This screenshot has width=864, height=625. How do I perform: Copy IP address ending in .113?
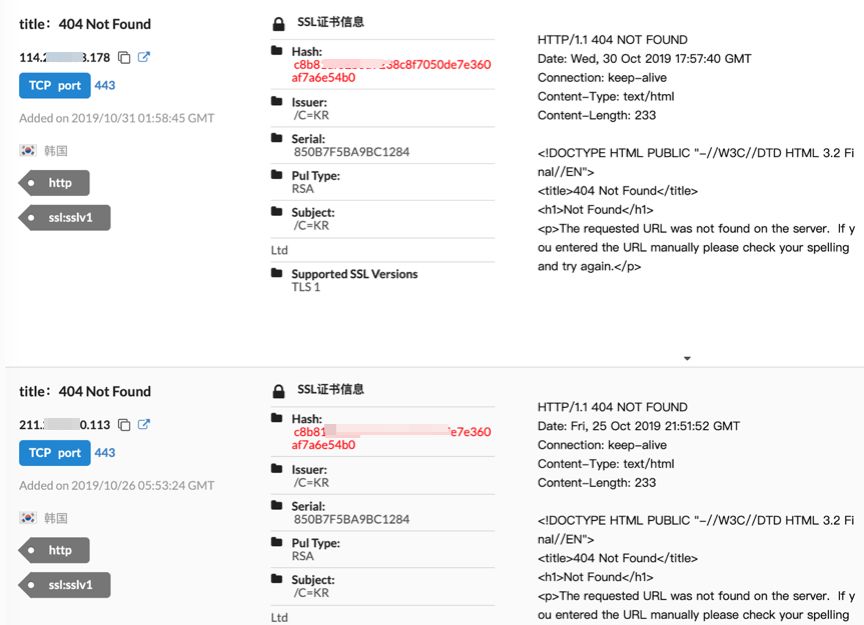click(125, 425)
